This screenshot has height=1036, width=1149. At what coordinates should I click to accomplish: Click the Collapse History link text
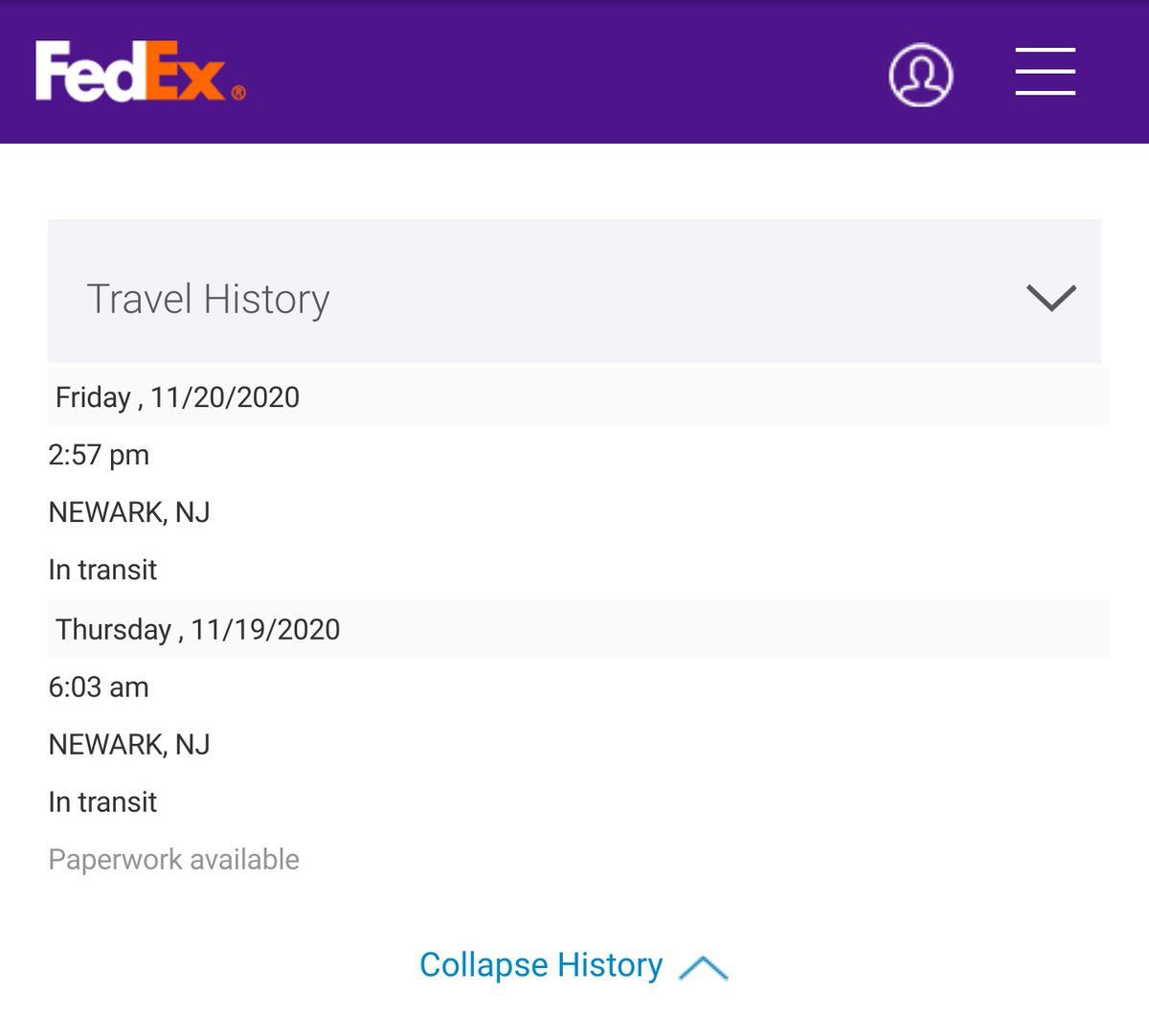[x=541, y=965]
